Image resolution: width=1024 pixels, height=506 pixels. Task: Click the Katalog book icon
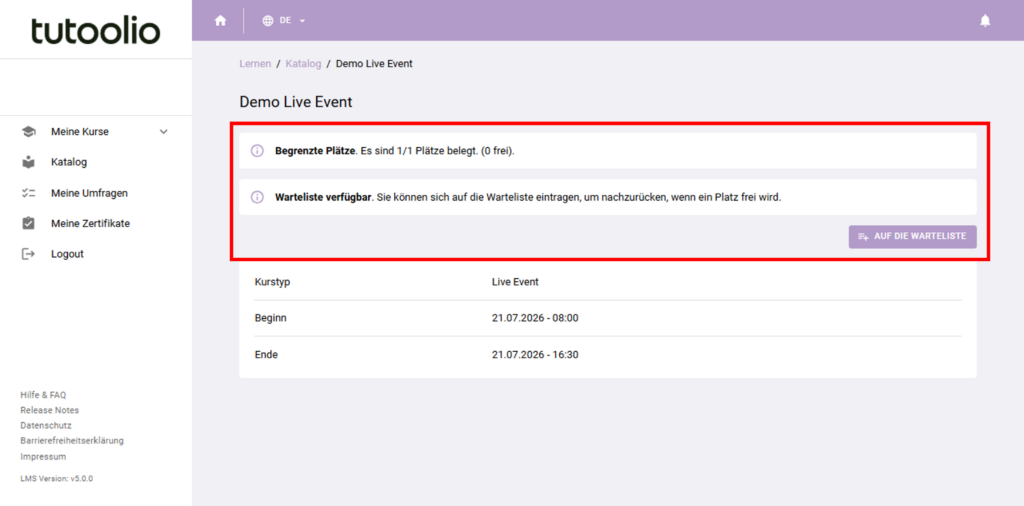[28, 162]
